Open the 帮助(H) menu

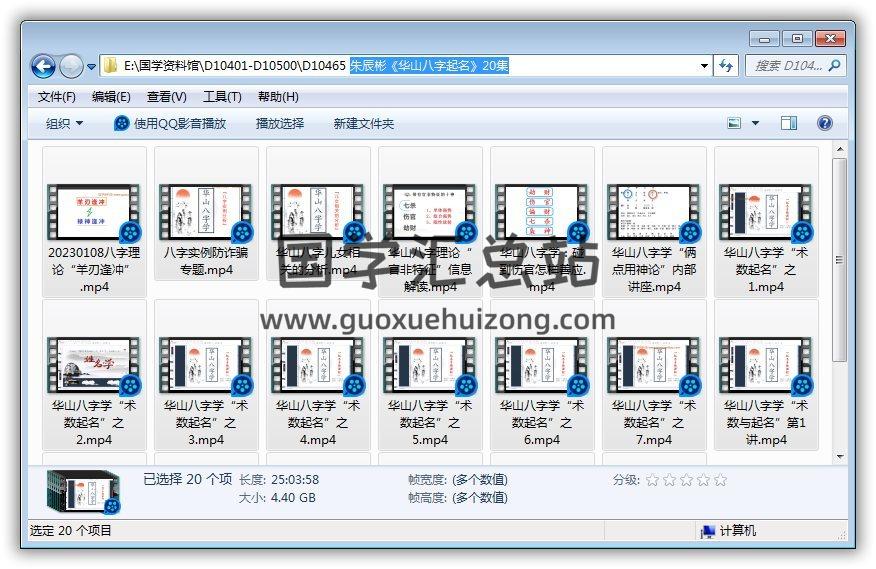pos(278,97)
